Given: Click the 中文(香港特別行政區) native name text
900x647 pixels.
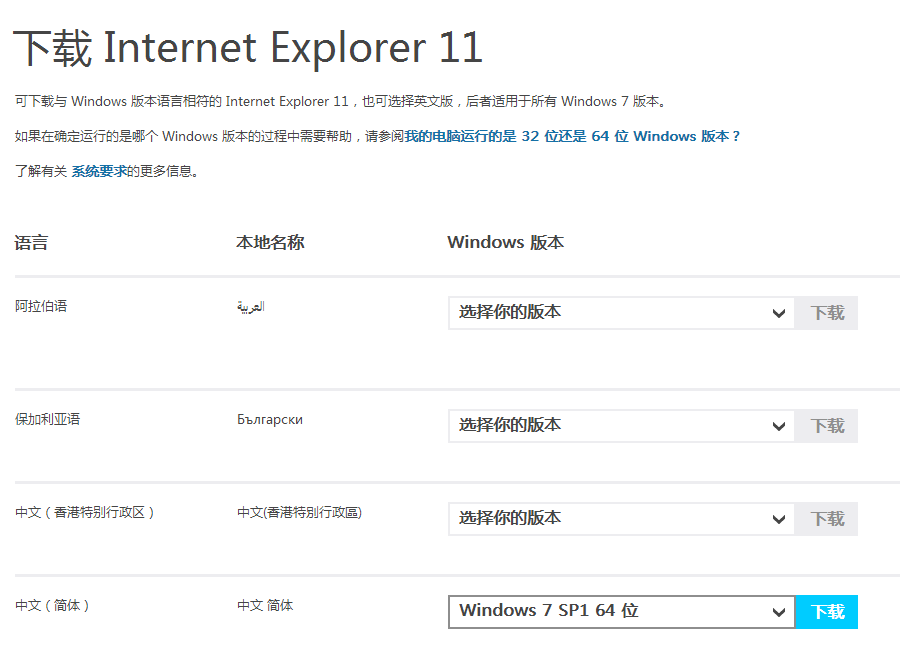Looking at the screenshot, I should (299, 512).
